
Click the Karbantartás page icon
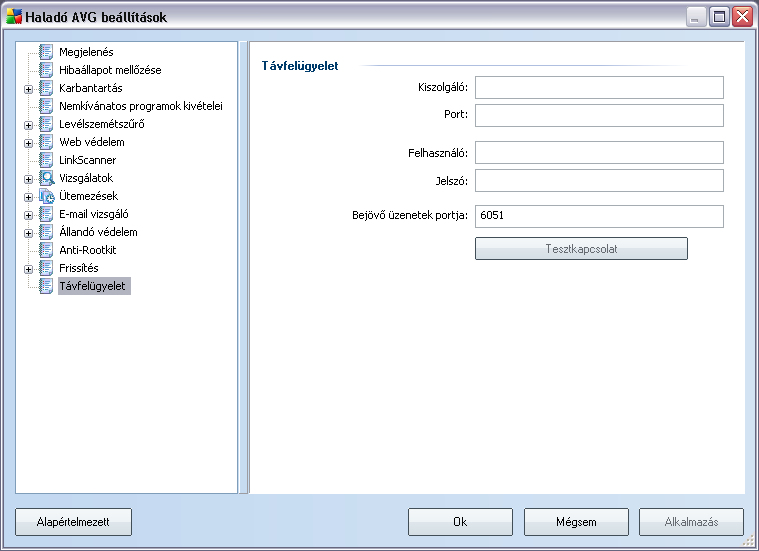(x=46, y=88)
